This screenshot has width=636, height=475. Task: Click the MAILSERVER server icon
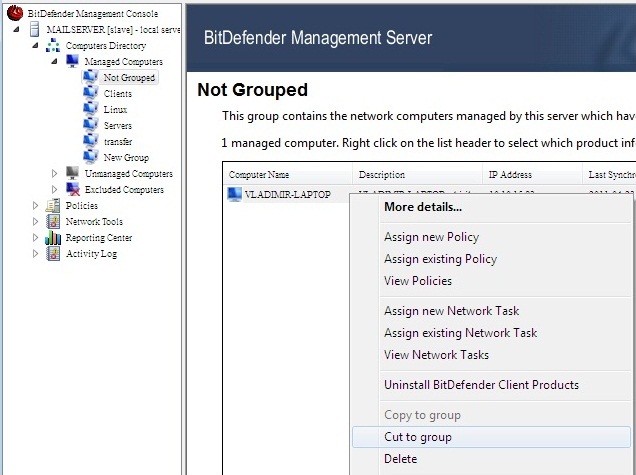[x=35, y=29]
